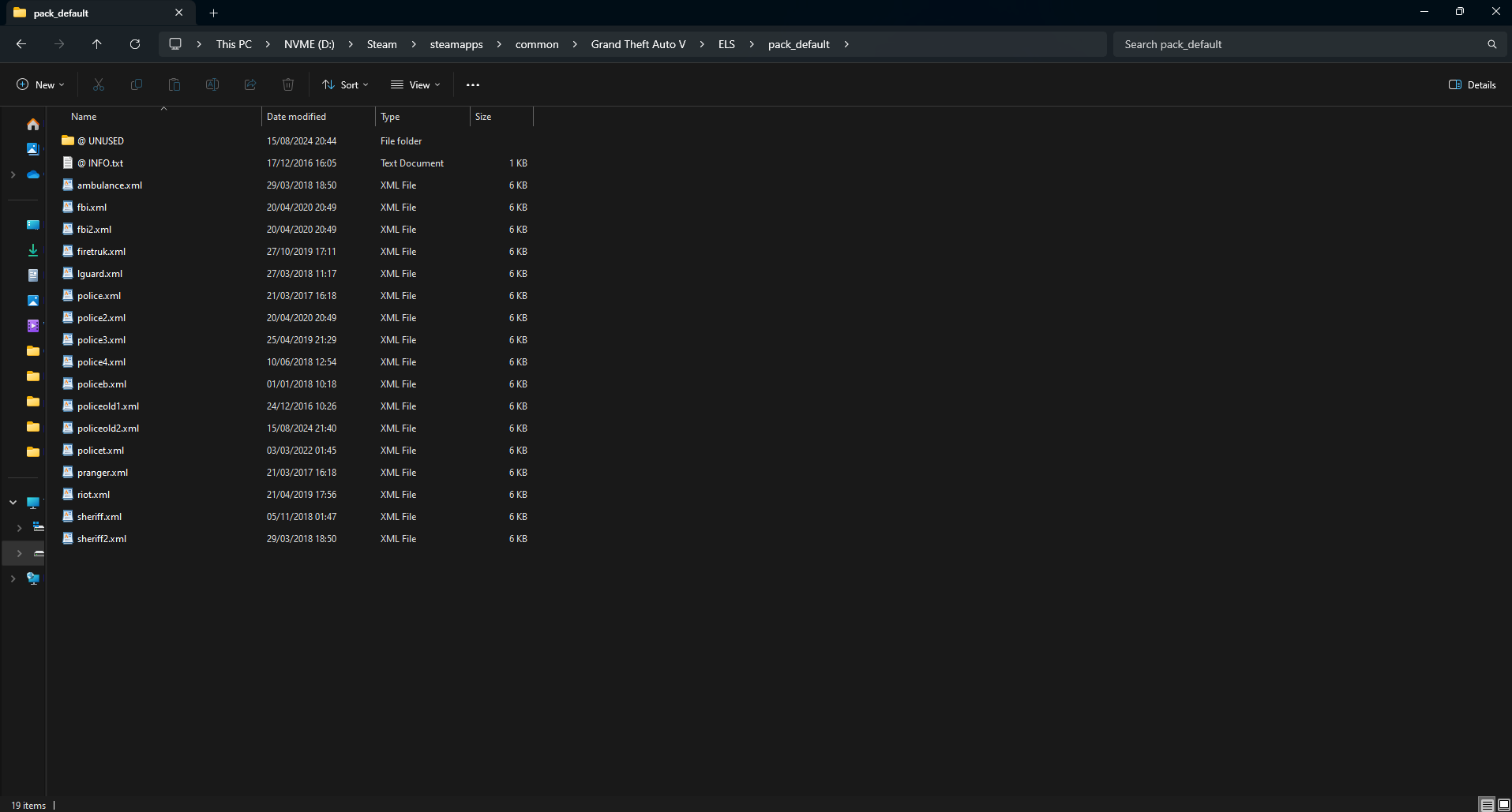
Task: Open the Sort dropdown
Action: pos(345,84)
